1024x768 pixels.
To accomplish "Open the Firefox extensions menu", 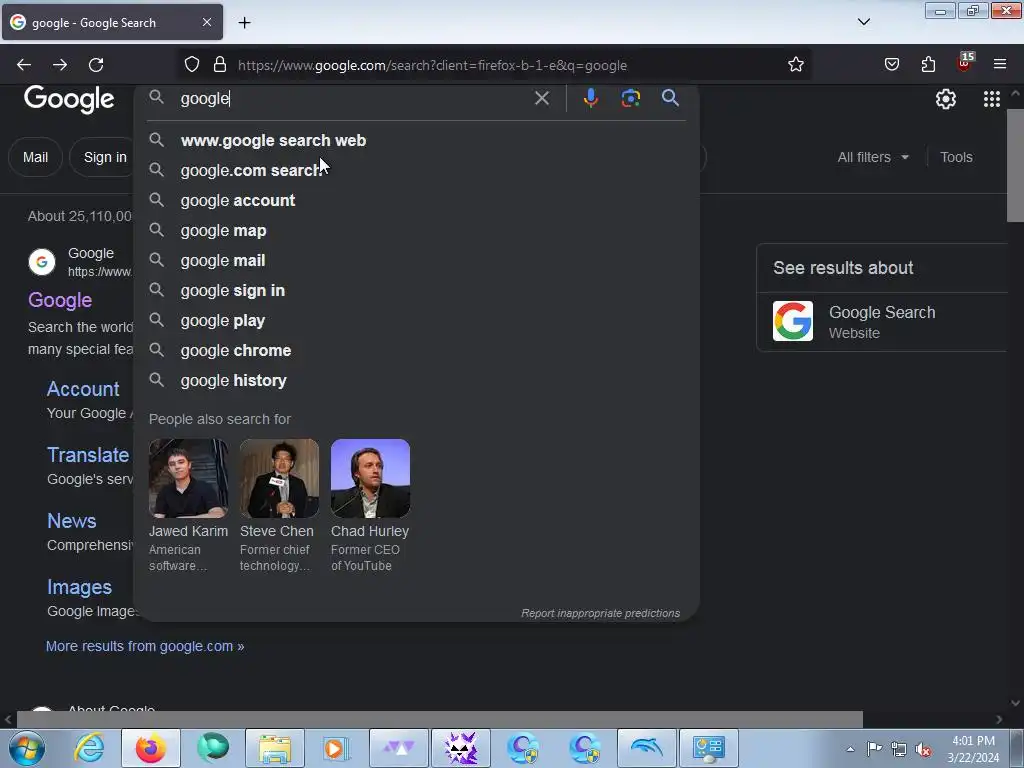I will click(928, 65).
